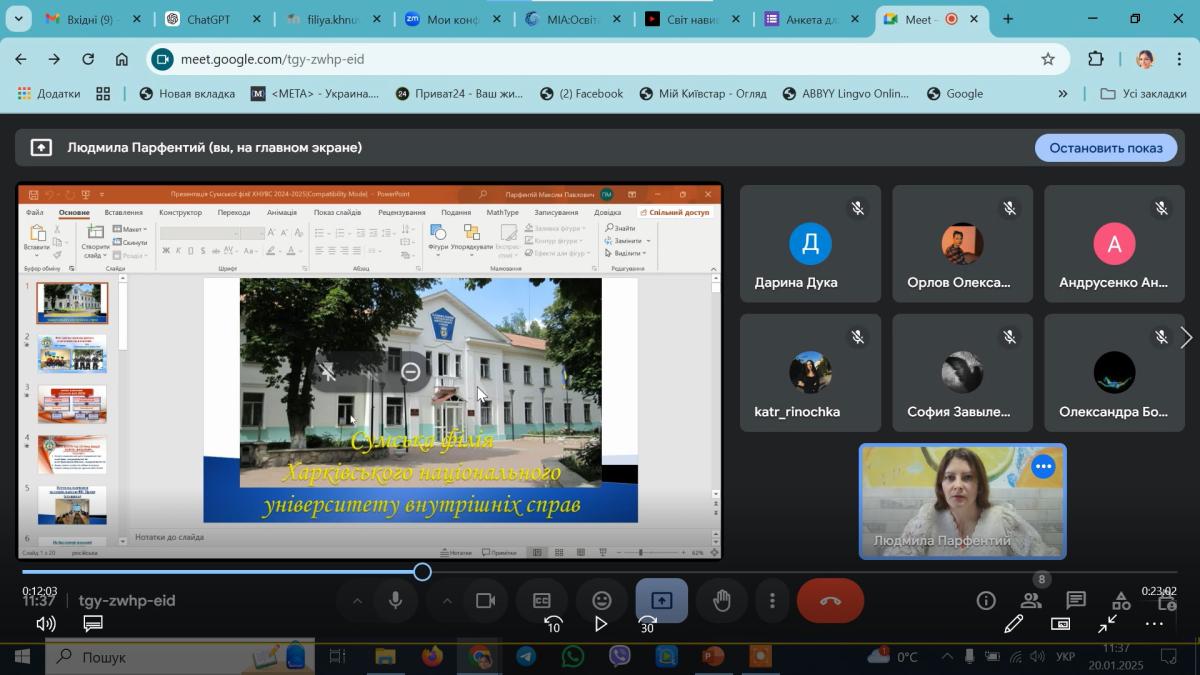This screenshot has height=675, width=1200.
Task: Toggle the raise hand button
Action: [721, 600]
